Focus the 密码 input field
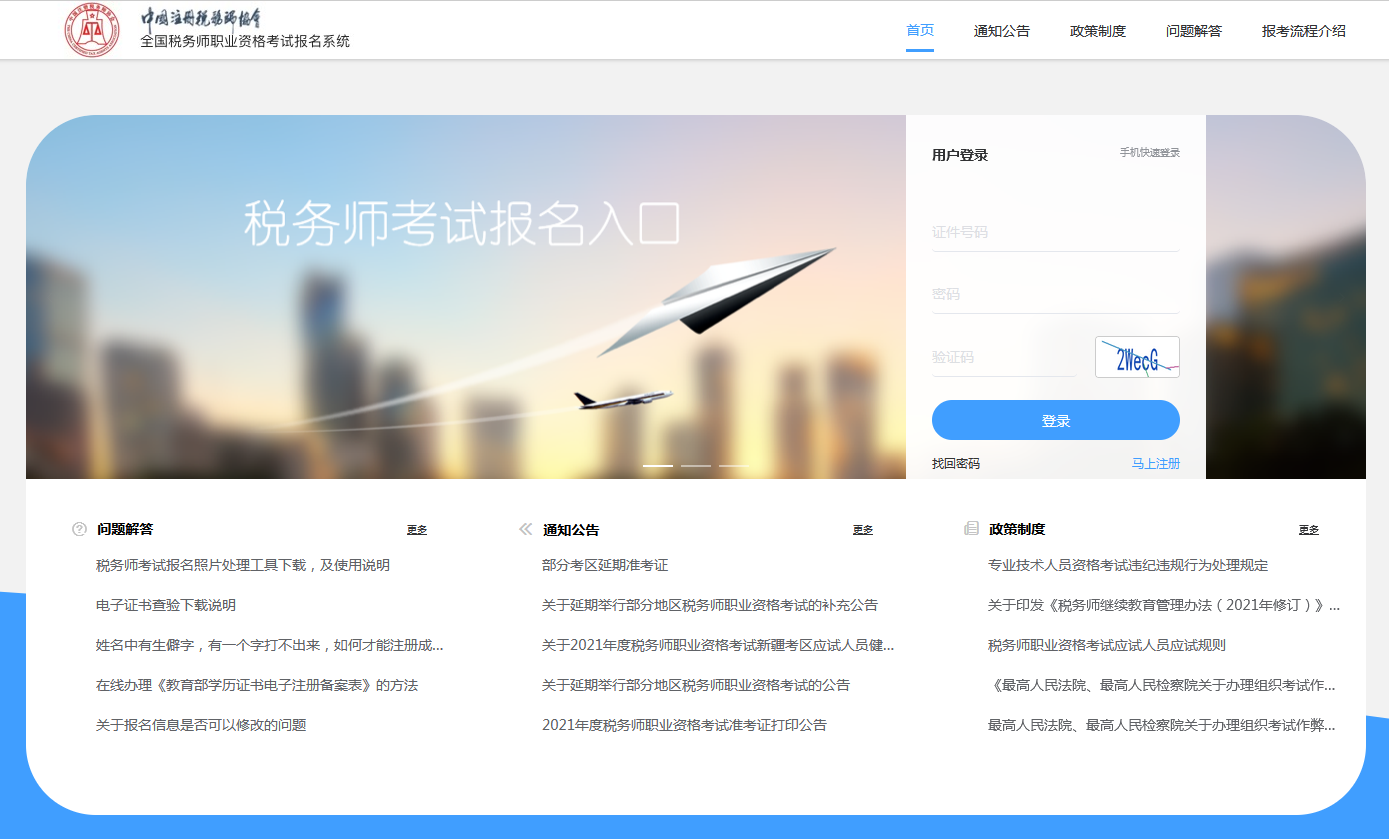The image size is (1389, 839). [1055, 294]
